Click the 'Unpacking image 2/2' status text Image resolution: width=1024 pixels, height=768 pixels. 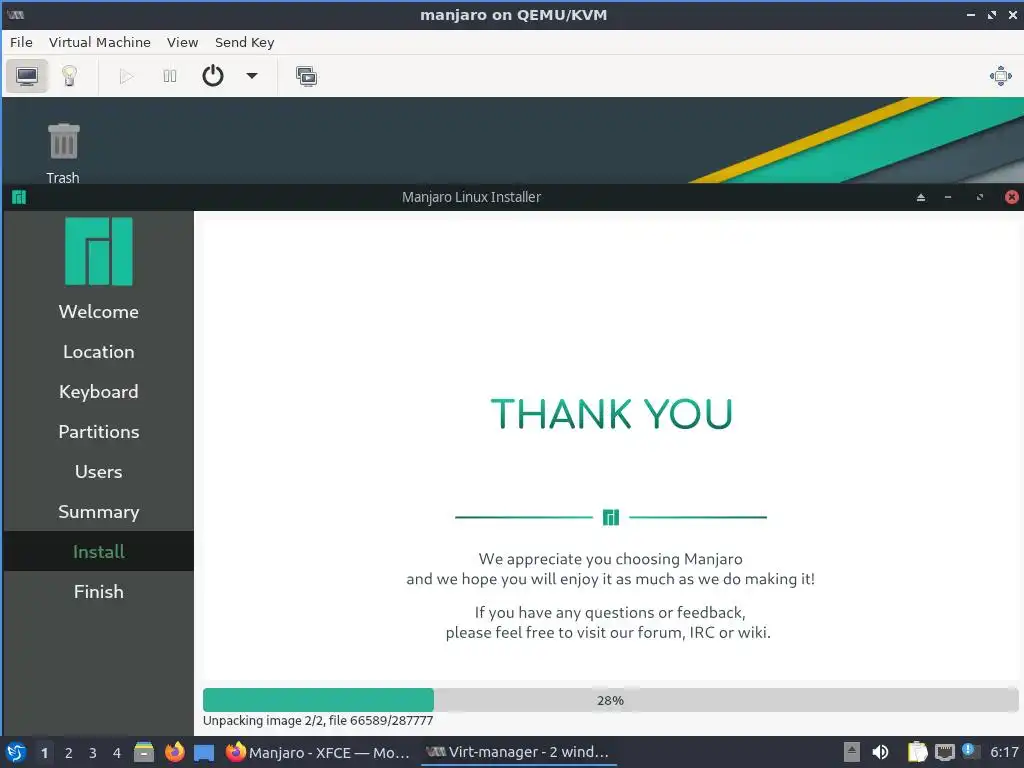pyautogui.click(x=318, y=720)
